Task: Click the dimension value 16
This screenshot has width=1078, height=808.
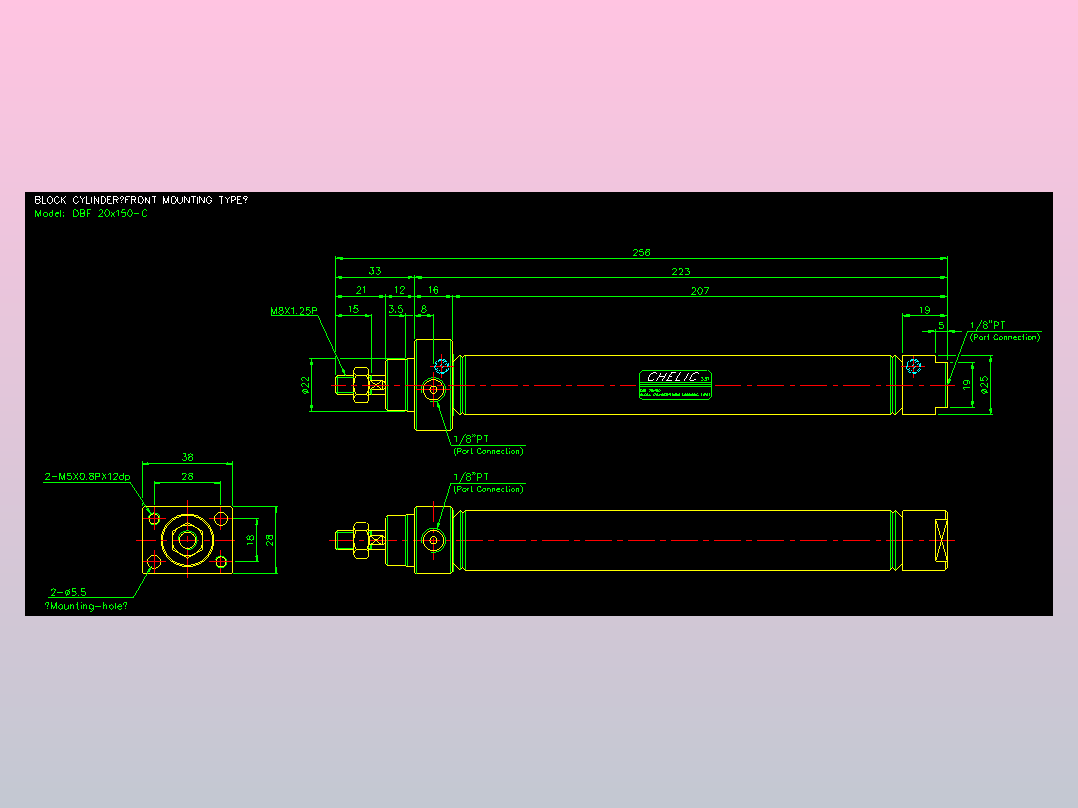Action: click(433, 290)
